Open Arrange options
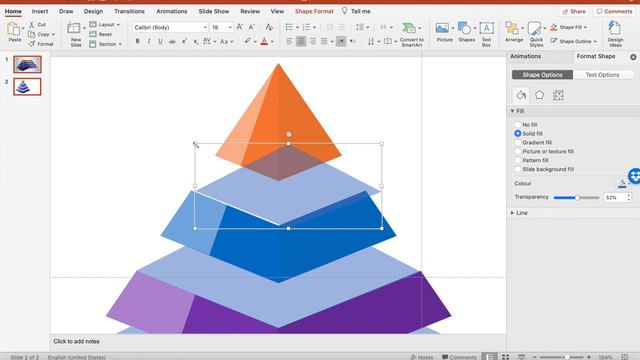The width and height of the screenshot is (640, 360). [513, 32]
